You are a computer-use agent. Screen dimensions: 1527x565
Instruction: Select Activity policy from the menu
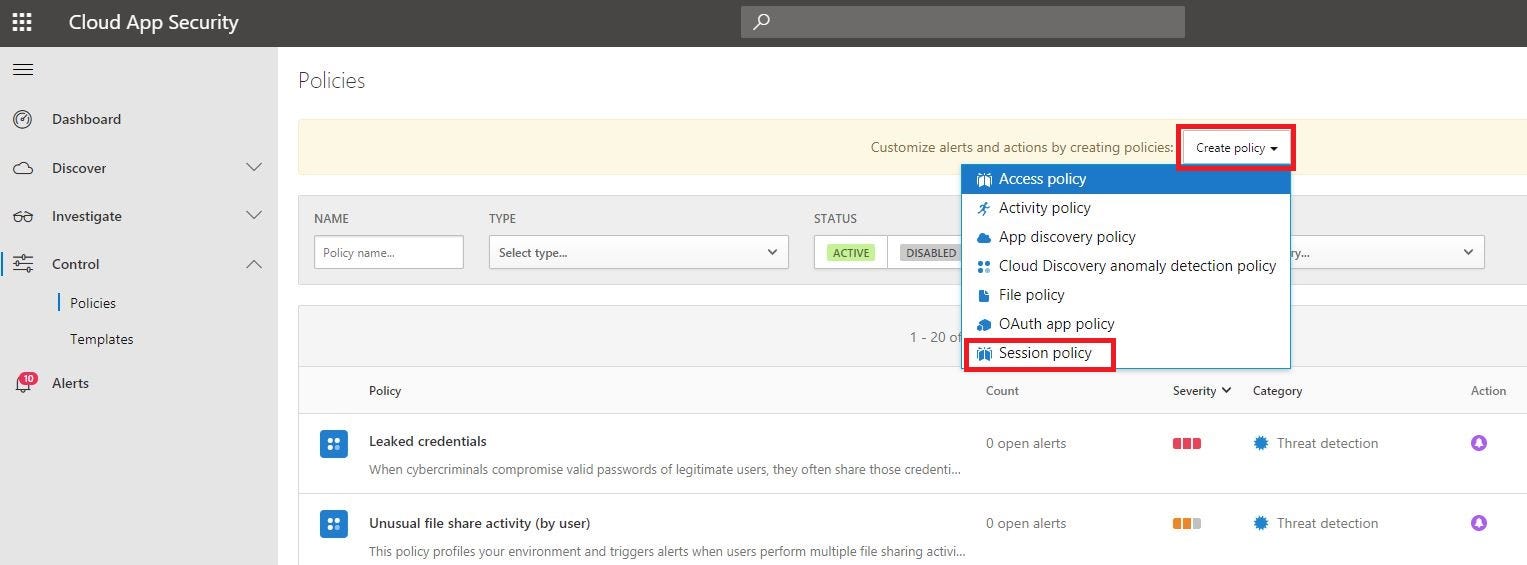coord(1126,208)
